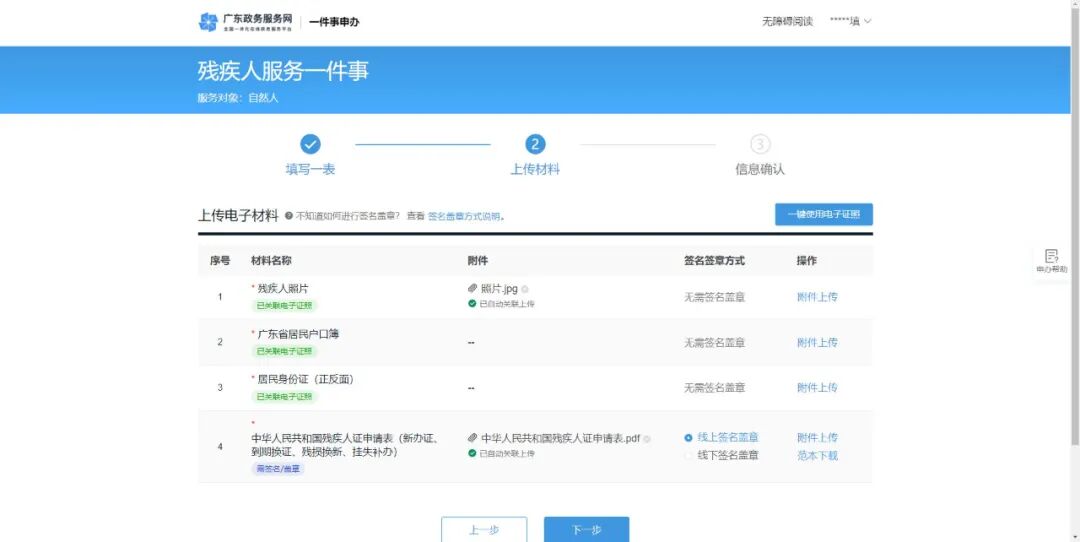Click the green check icon under 申请表.pdf
The image size is (1080, 542).
point(472,453)
